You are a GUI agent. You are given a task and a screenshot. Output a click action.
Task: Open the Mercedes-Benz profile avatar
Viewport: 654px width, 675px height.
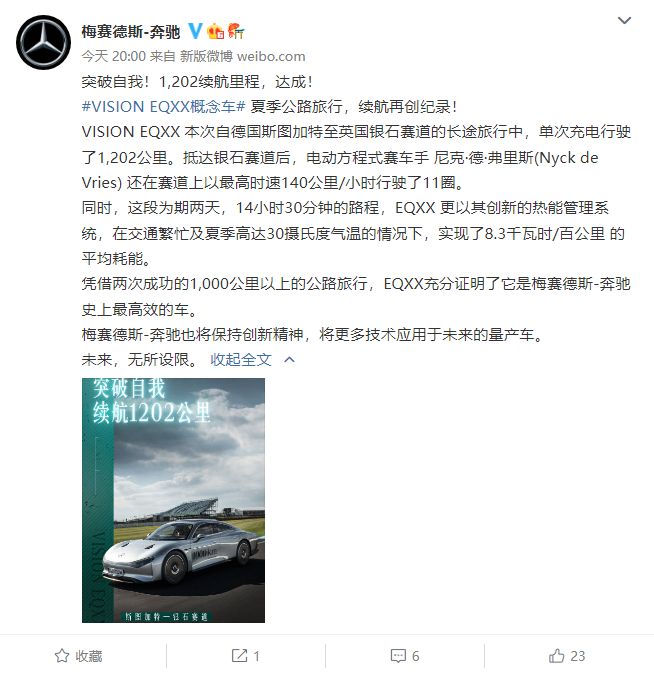click(43, 42)
